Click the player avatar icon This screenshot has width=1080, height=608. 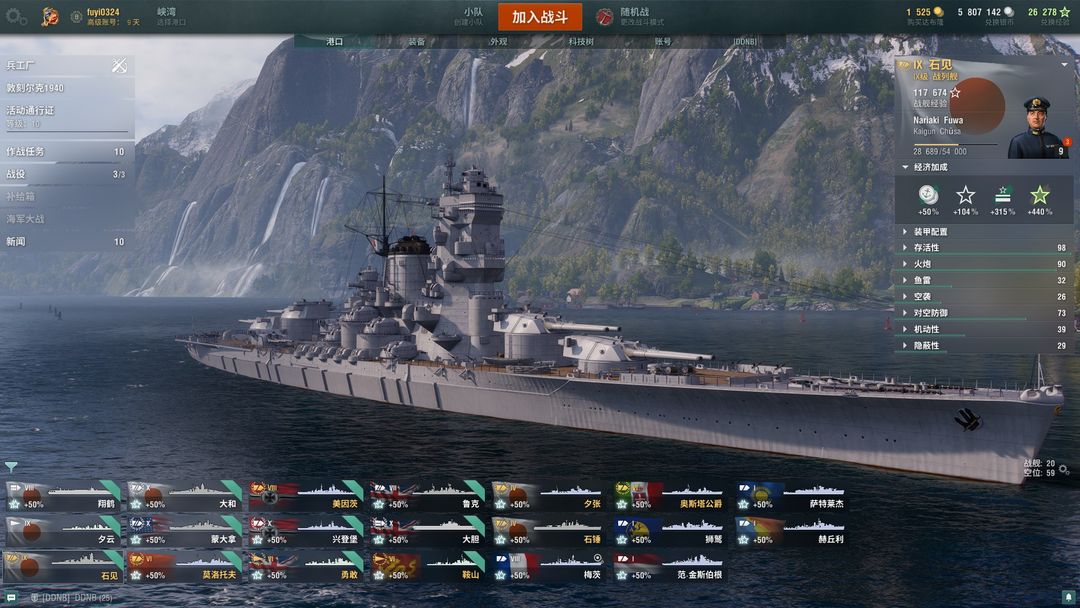(50, 17)
